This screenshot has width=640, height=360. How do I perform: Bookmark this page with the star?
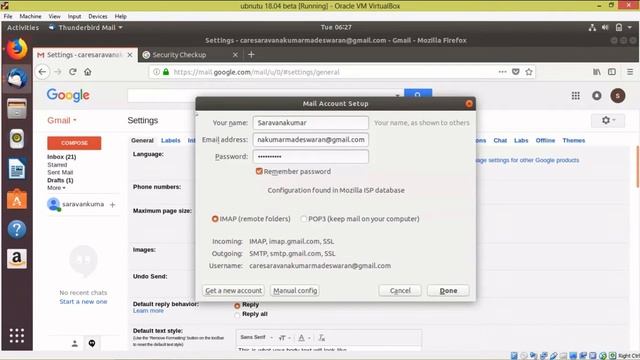[529, 72]
